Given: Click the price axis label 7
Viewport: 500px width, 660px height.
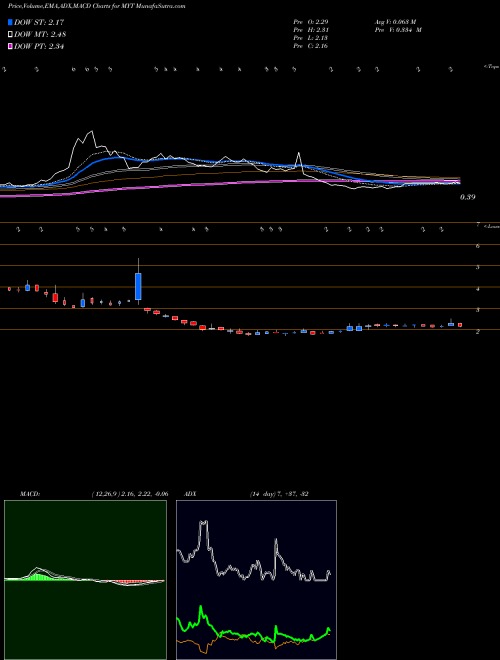Looking at the screenshot, I should (x=478, y=225).
